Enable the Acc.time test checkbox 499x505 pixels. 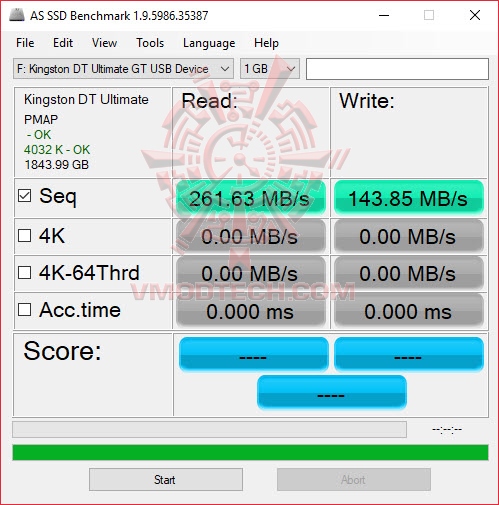pyautogui.click(x=25, y=309)
